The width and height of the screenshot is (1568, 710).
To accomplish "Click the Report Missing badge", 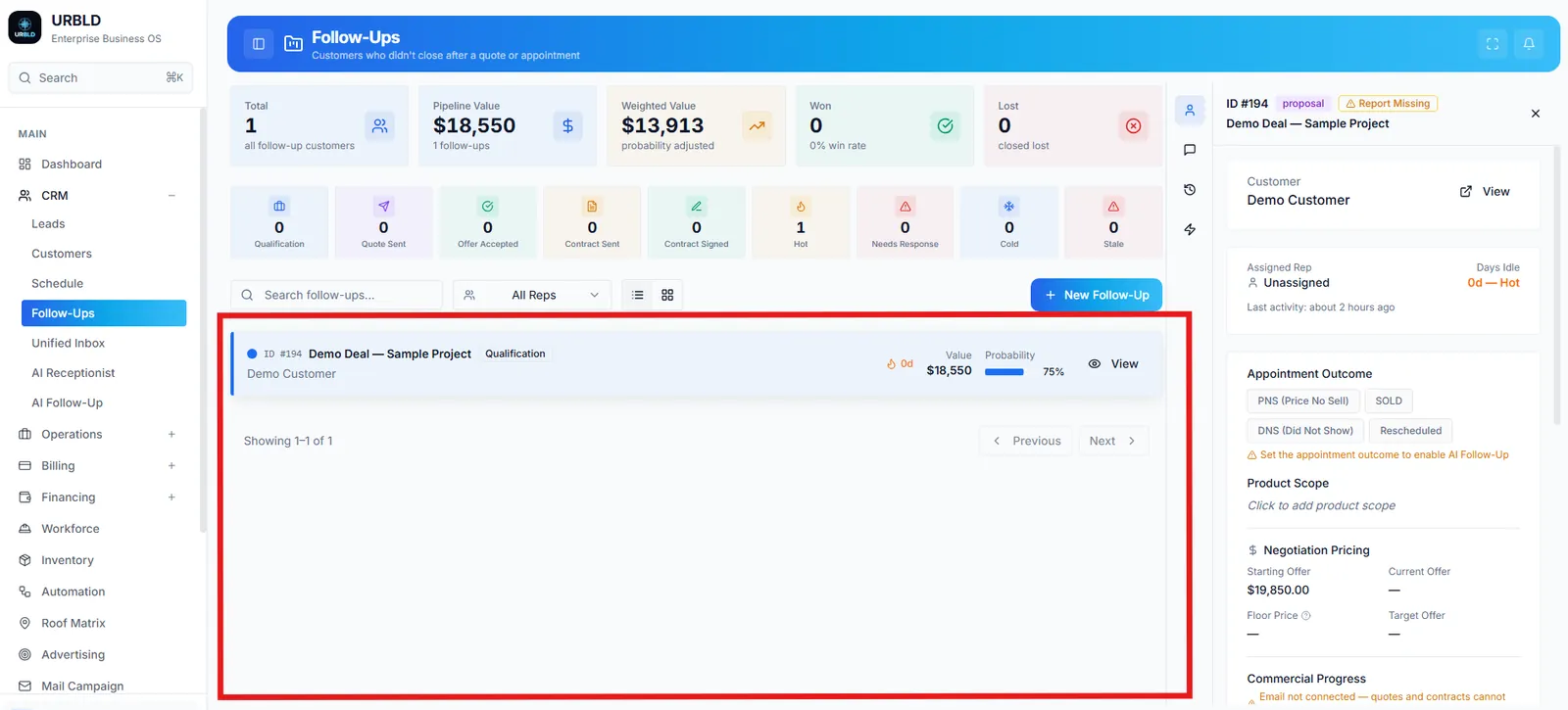I will pos(1387,104).
